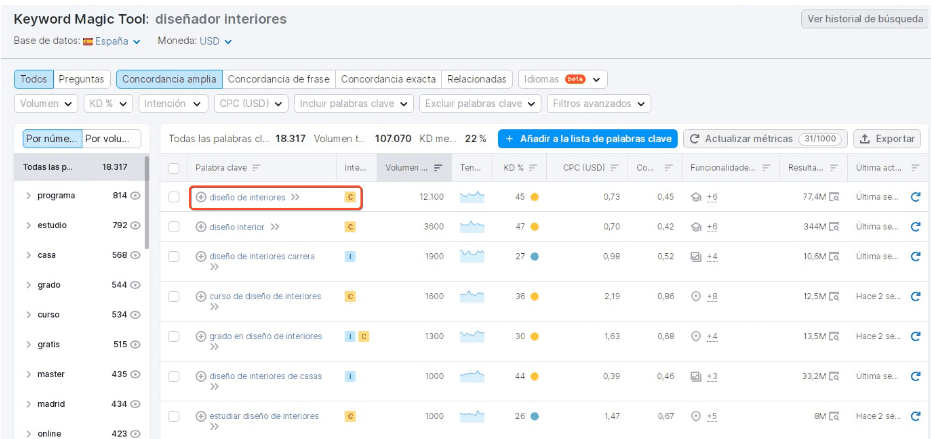The height and width of the screenshot is (439, 931).
Task: Open the CPC (USD) filter dropdown
Action: (x=251, y=103)
